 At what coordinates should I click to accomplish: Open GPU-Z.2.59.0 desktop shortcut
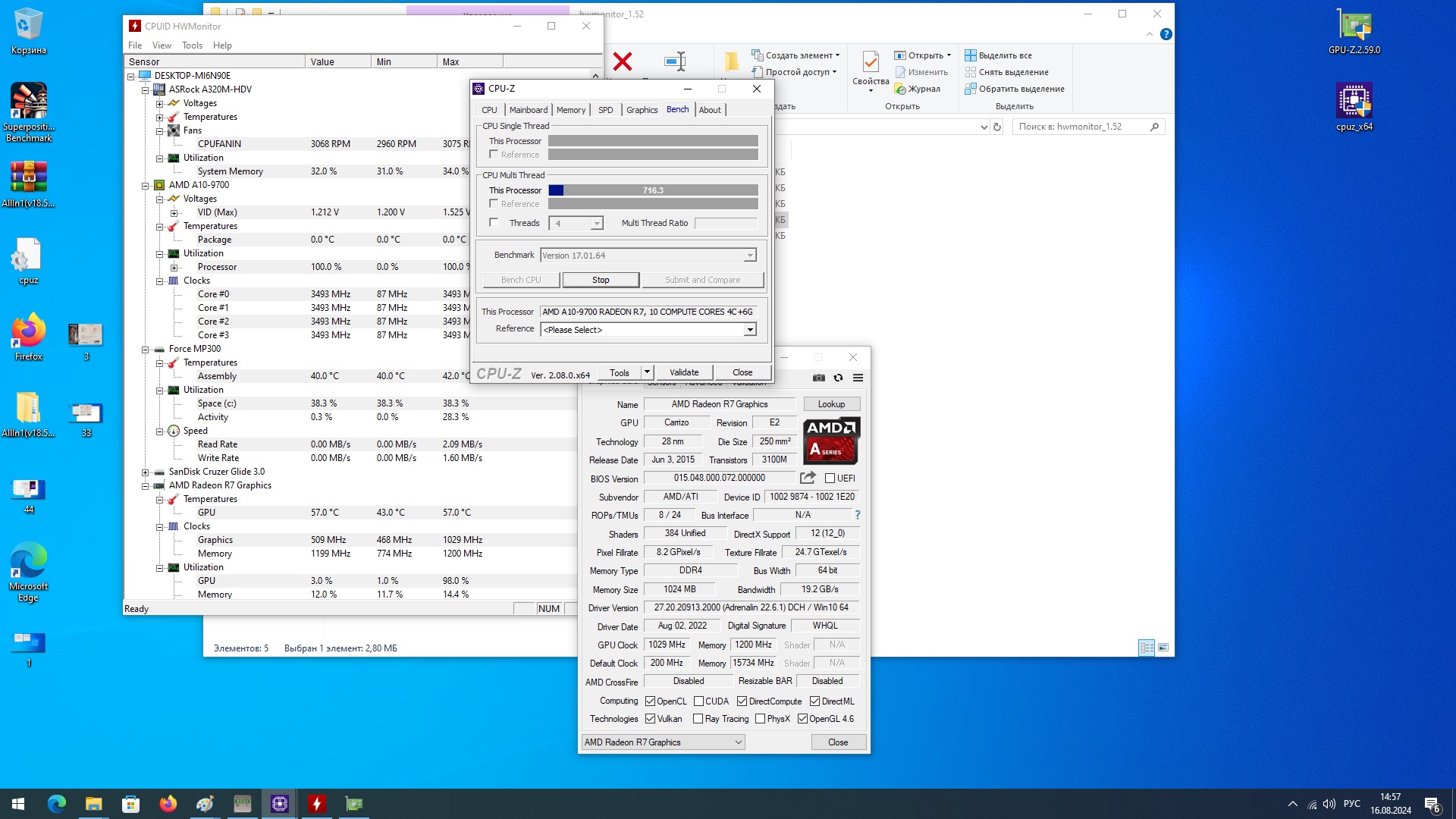(x=1354, y=27)
